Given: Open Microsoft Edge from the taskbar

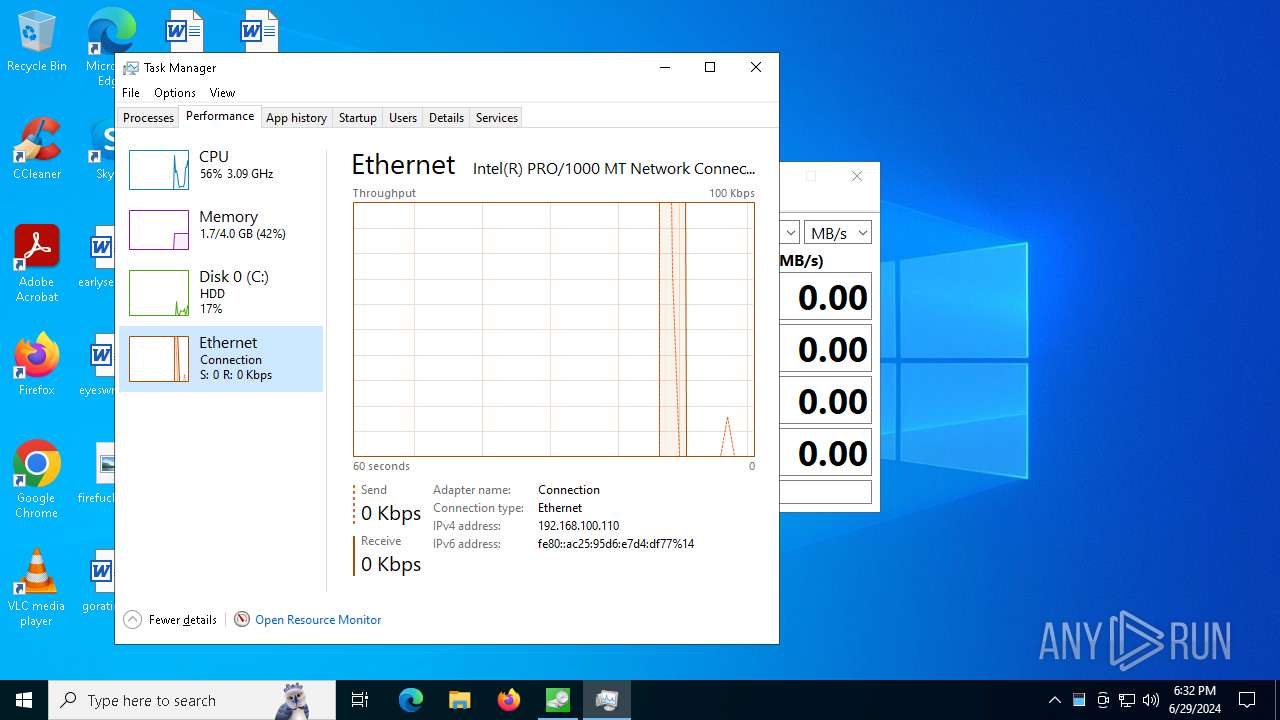Looking at the screenshot, I should coord(411,700).
